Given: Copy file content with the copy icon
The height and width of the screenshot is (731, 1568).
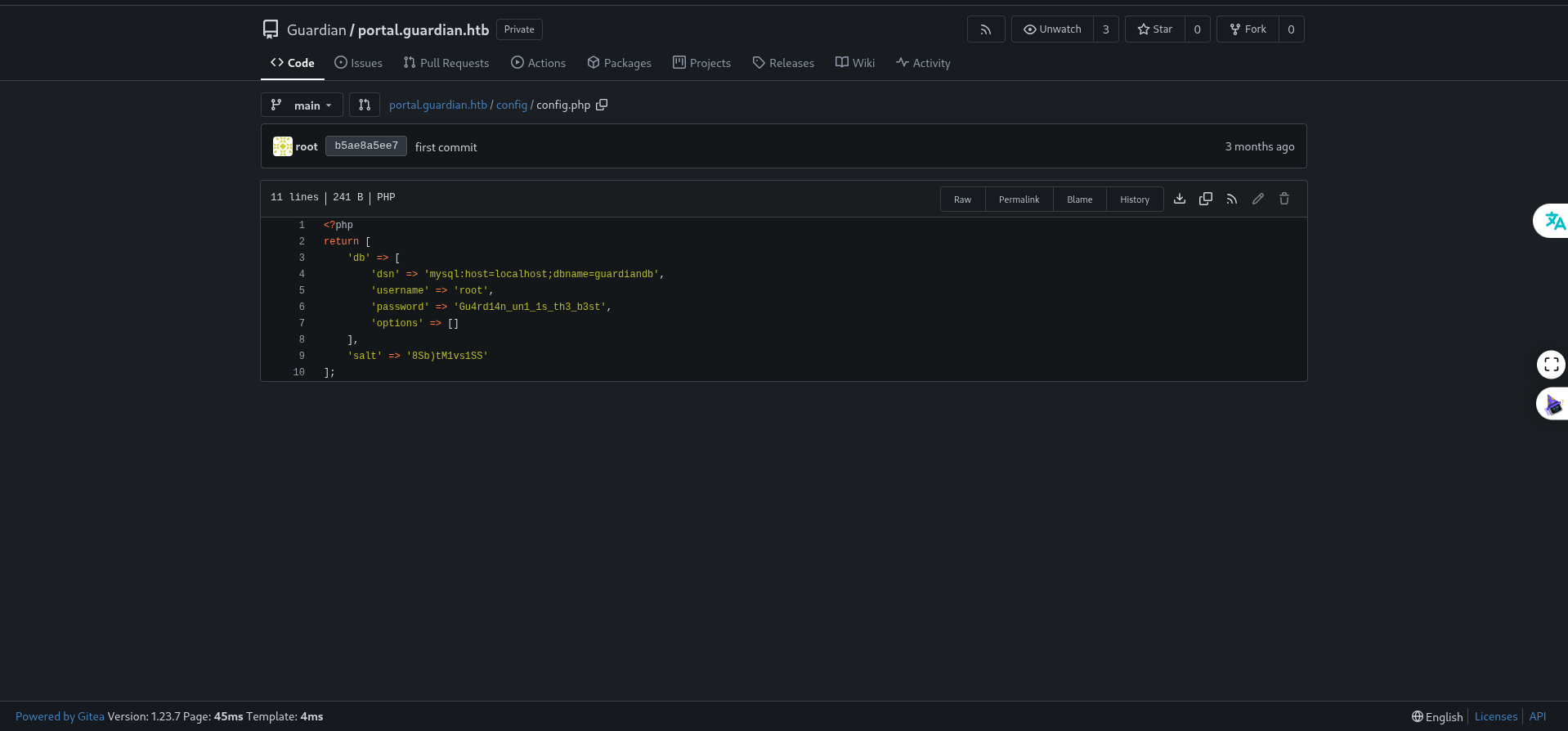Looking at the screenshot, I should coord(1206,199).
